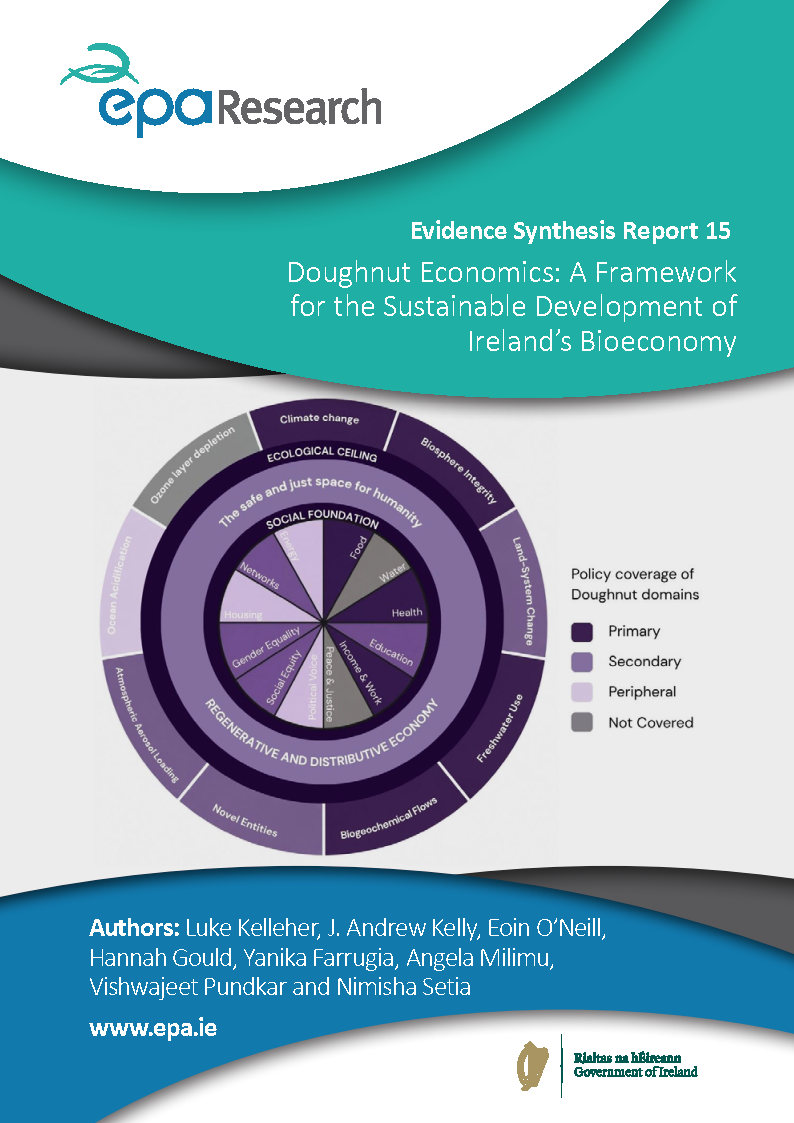
Task: Click the 'Ireland's Bioeconomy' title line
Action: click(x=601, y=341)
